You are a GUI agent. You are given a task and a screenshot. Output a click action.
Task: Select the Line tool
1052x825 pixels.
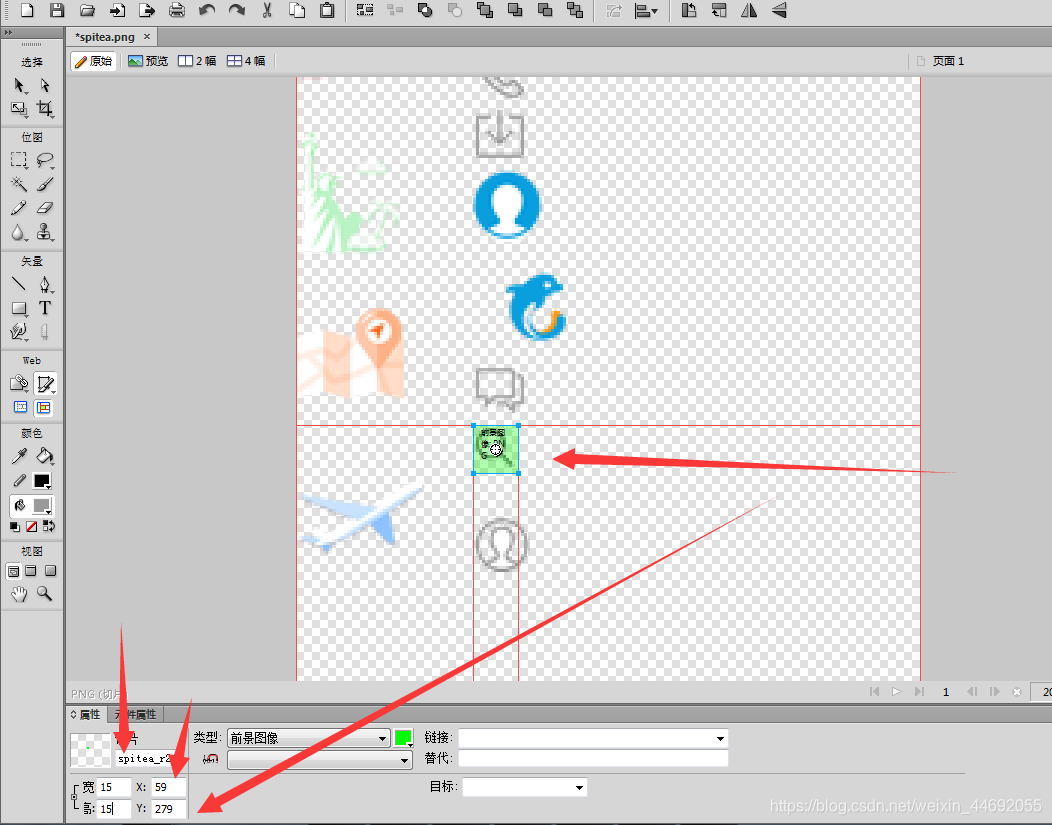click(19, 284)
